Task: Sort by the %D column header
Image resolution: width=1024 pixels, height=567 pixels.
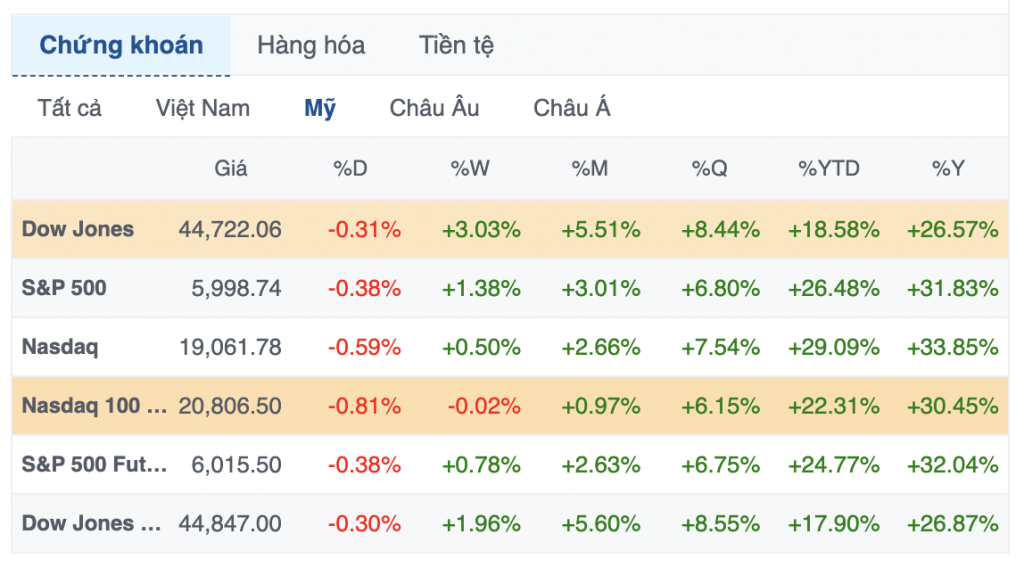Action: tap(350, 168)
